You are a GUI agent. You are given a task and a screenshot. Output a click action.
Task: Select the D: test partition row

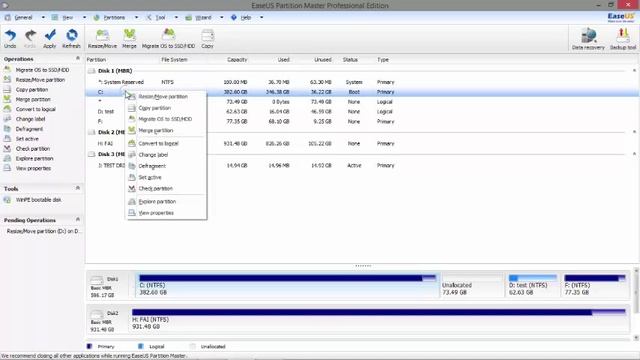click(x=361, y=111)
